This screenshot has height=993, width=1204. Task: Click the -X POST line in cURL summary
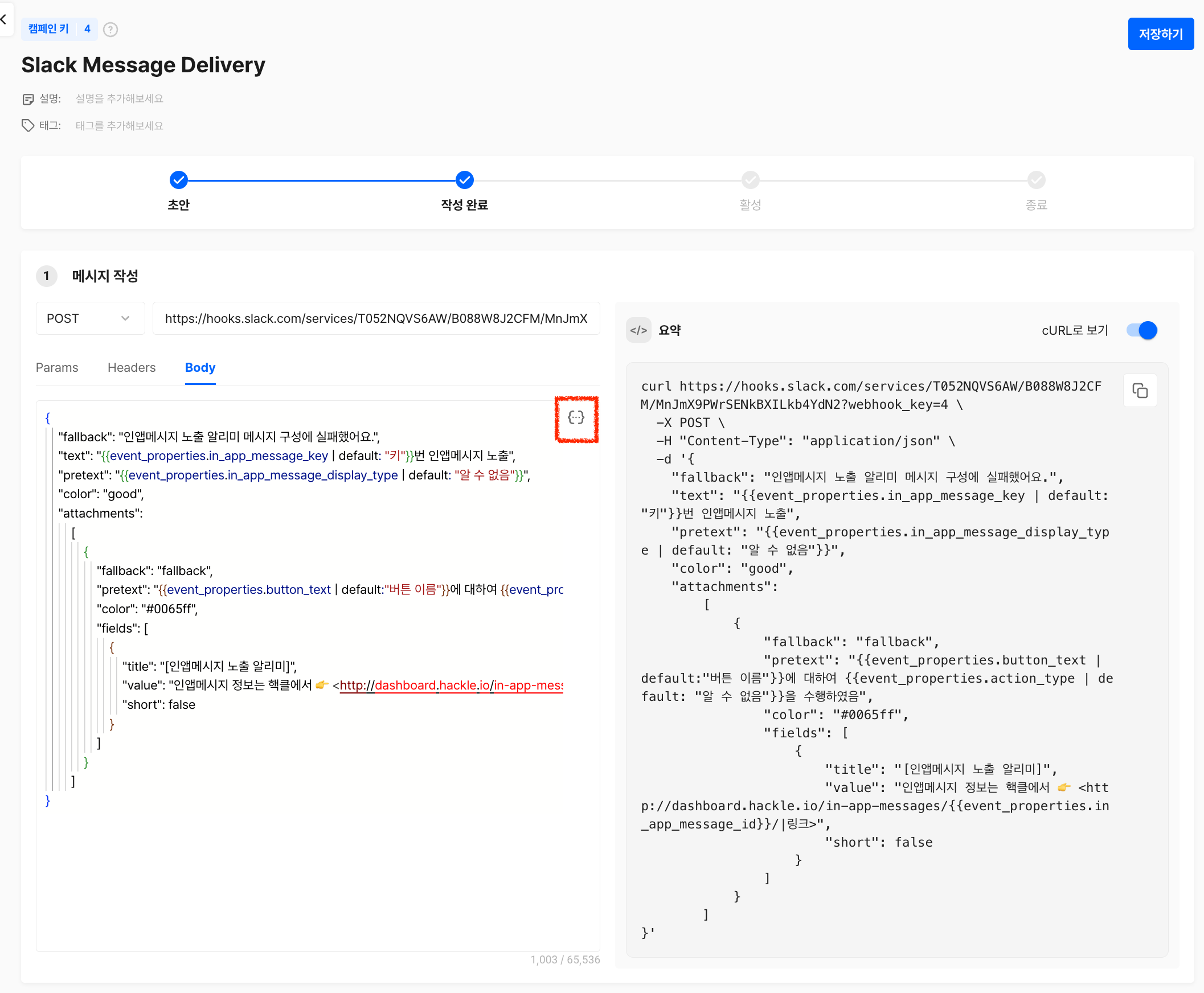coord(690,422)
